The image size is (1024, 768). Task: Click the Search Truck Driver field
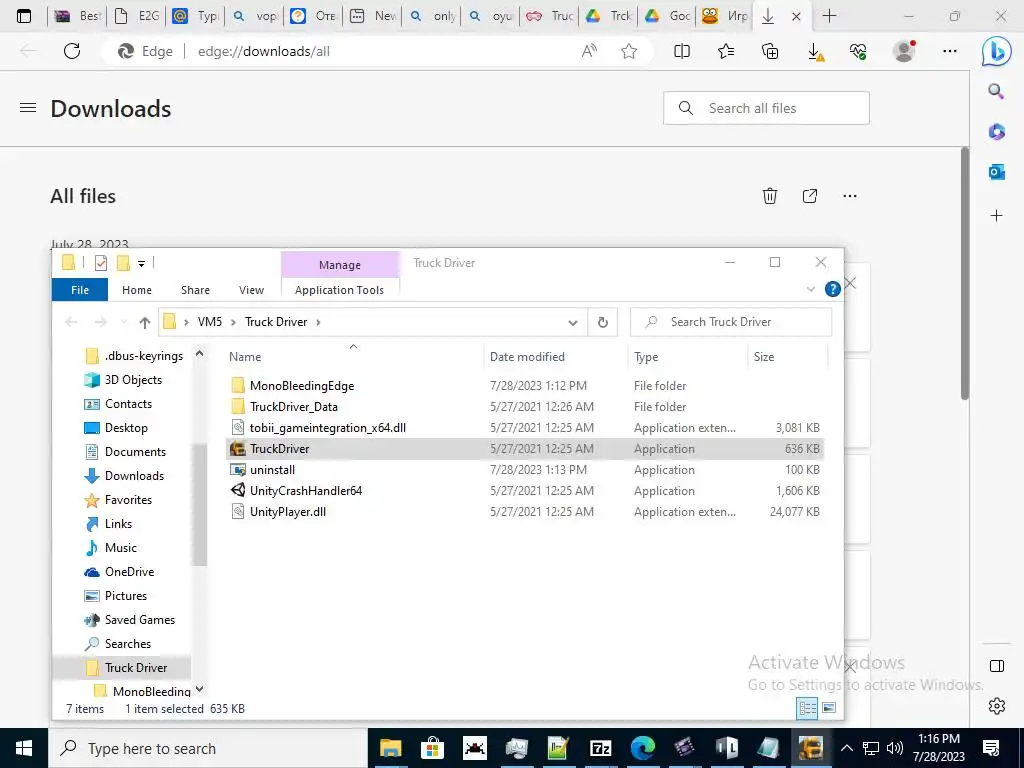[x=731, y=322]
